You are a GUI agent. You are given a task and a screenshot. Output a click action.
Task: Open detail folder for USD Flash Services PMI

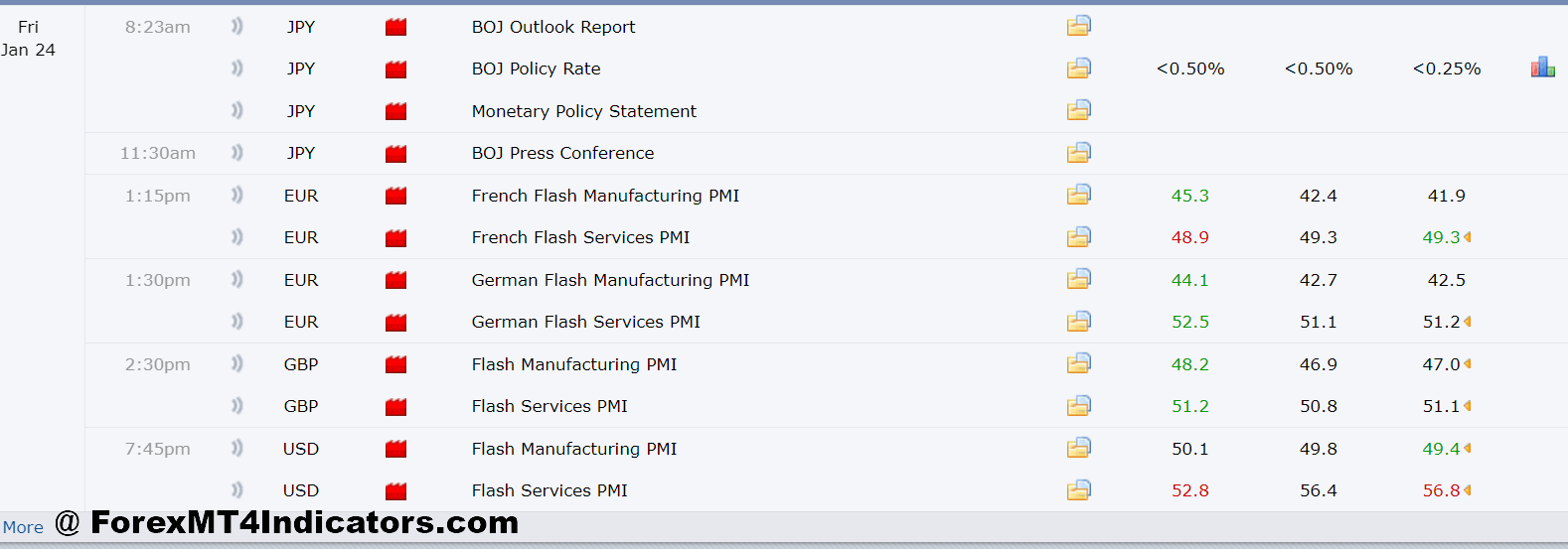[1078, 490]
